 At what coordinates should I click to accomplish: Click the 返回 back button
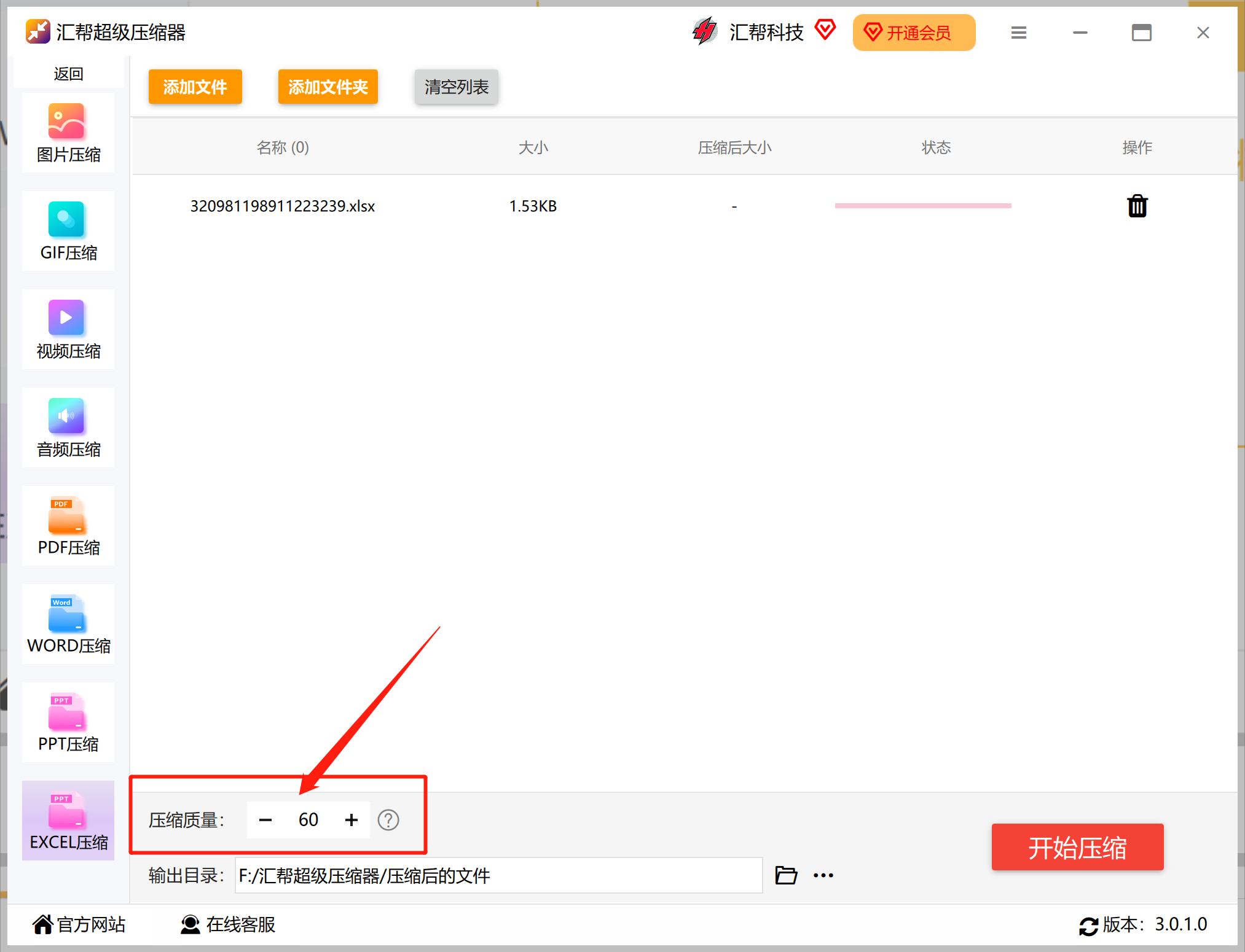pos(68,73)
